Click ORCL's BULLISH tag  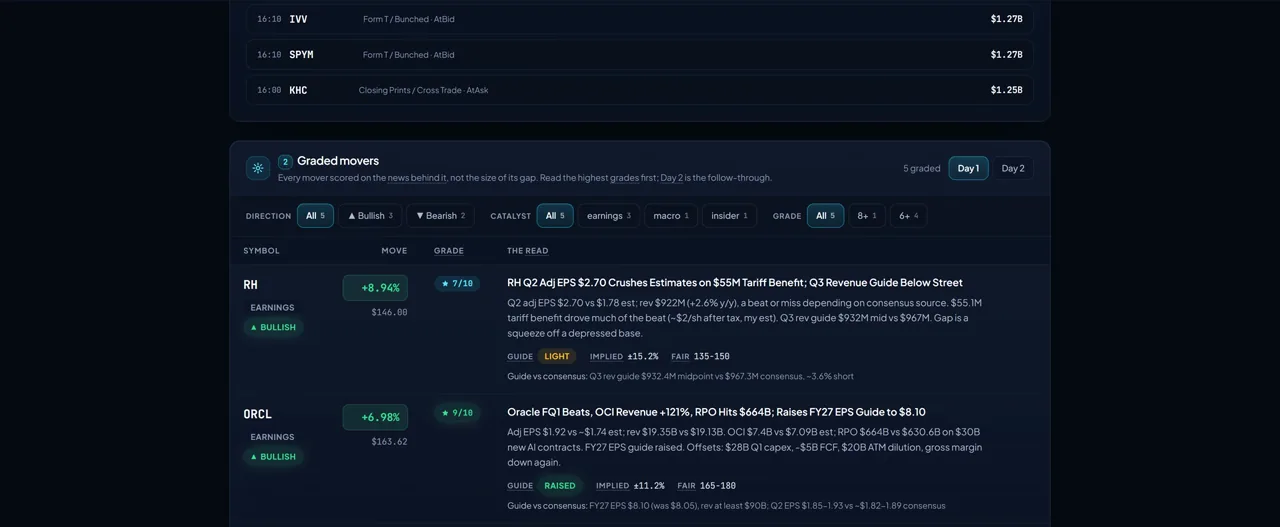pos(273,456)
